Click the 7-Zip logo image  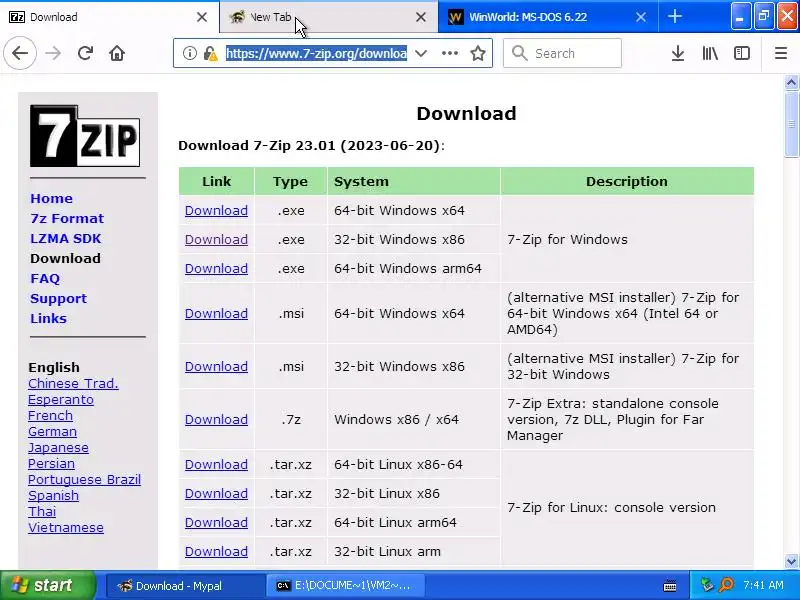(x=85, y=136)
